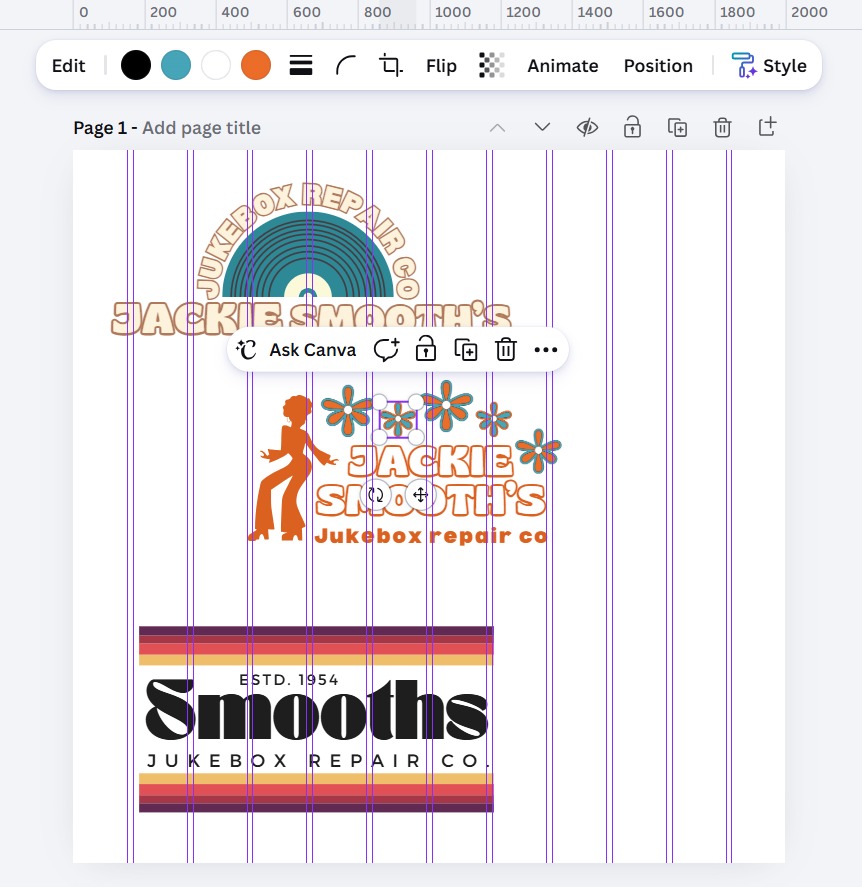The width and height of the screenshot is (862, 887).
Task: Select the large flower left of selection
Action: [x=347, y=410]
